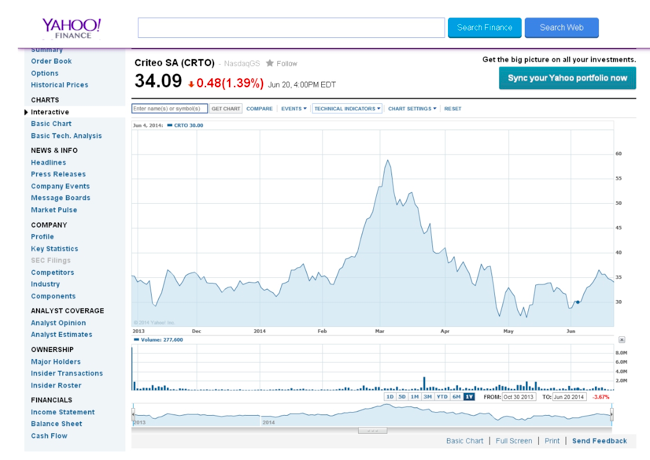The height and width of the screenshot is (460, 650).
Task: Open Message Boards in the sidebar
Action: coord(61,198)
